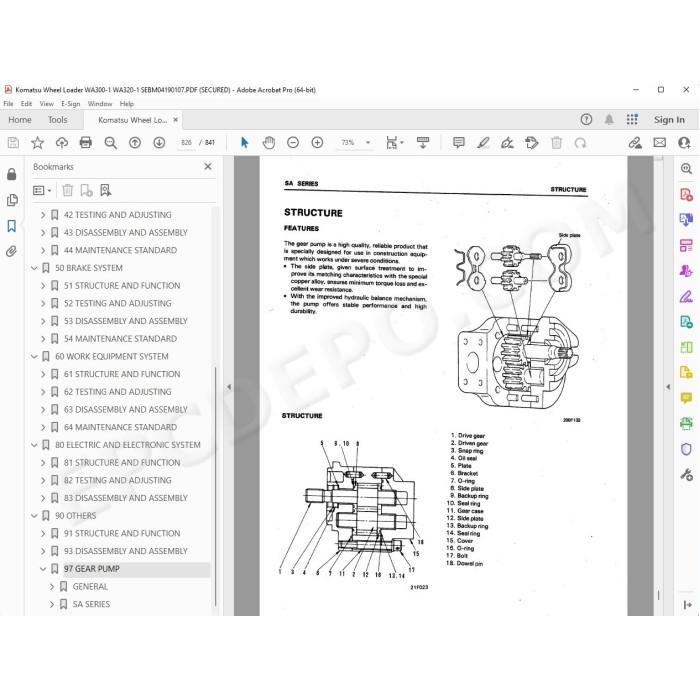The height and width of the screenshot is (700, 700).
Task: Share link with pen-link icon
Action: [635, 143]
